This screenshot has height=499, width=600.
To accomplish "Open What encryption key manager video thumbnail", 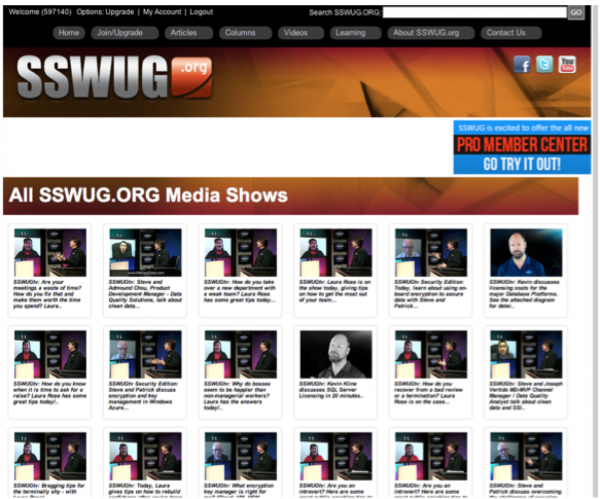I will [x=241, y=456].
